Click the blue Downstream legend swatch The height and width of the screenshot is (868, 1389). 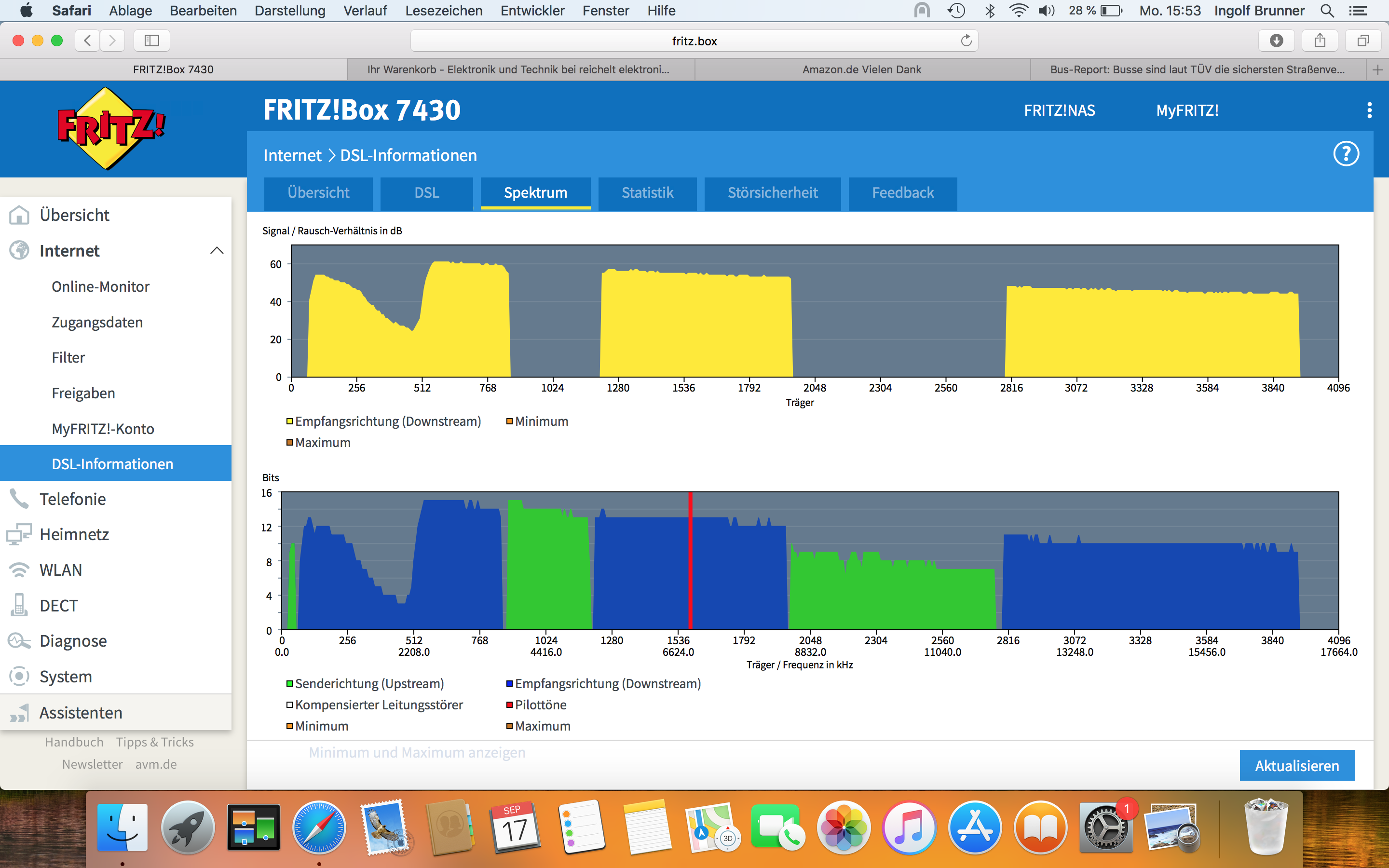point(509,684)
